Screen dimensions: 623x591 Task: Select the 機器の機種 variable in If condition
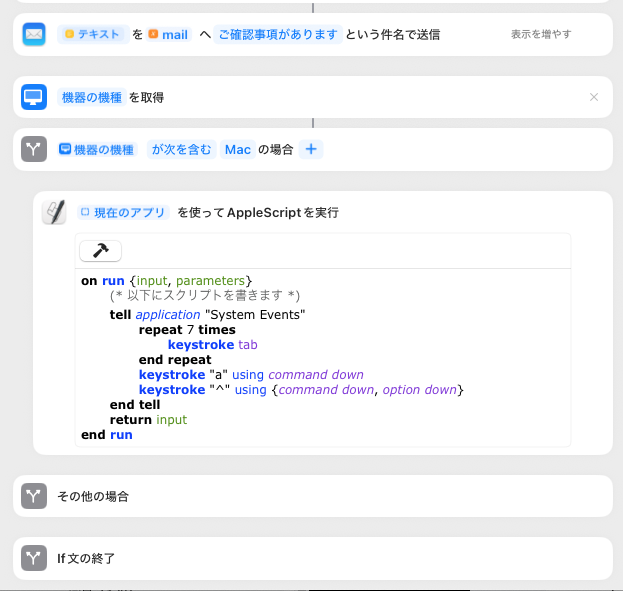[x=98, y=149]
